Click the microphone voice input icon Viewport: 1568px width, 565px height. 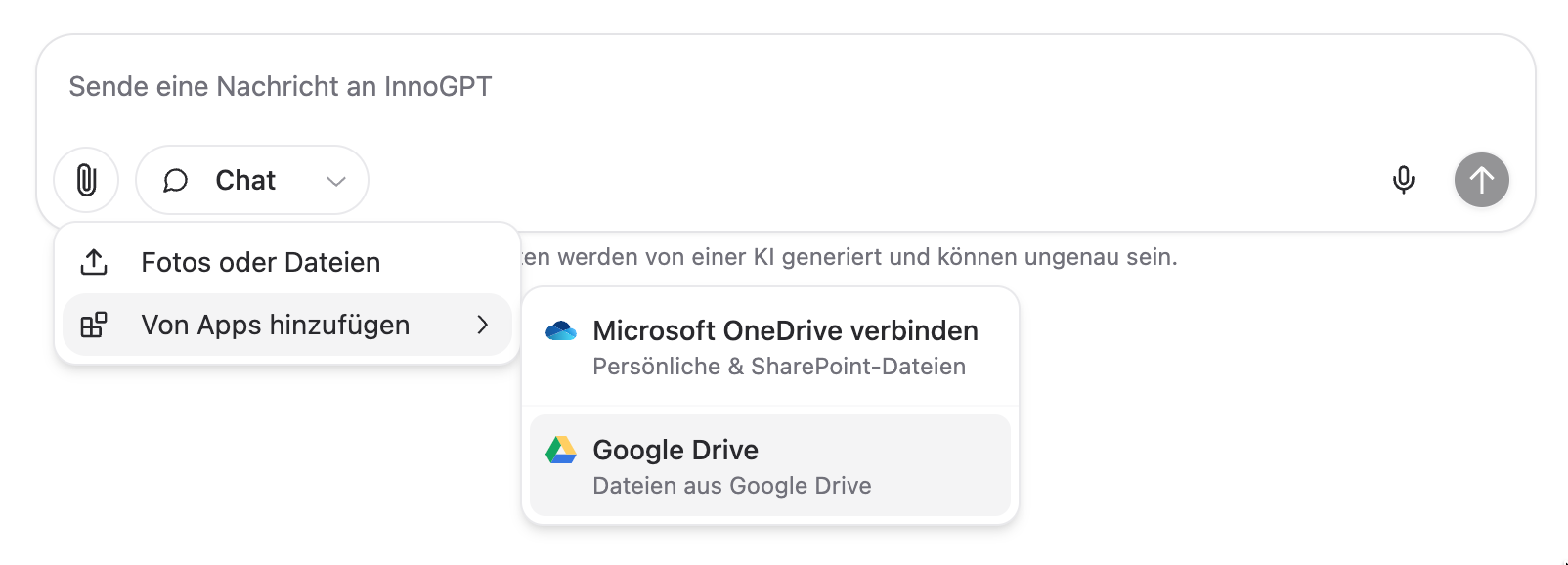click(x=1404, y=180)
